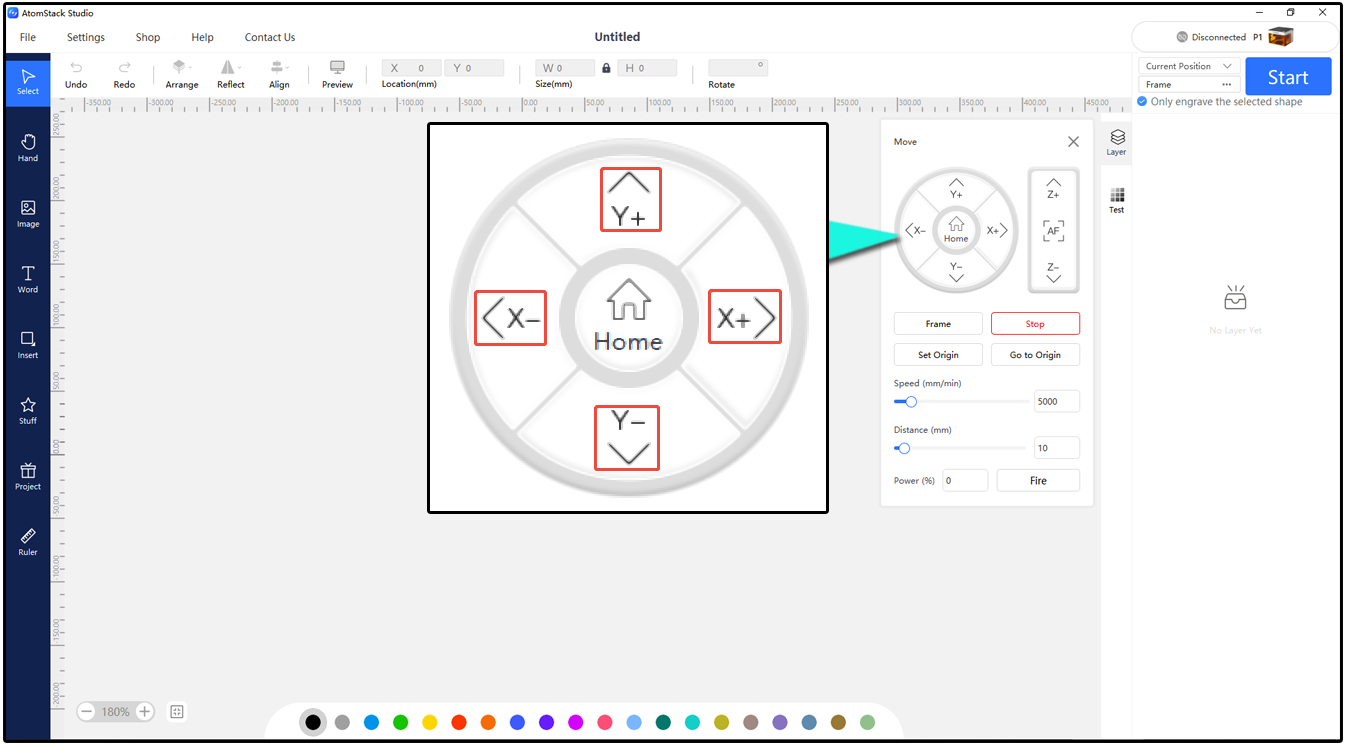The width and height of the screenshot is (1349, 747).
Task: Jog Y- in the Move panel
Action: coord(956,272)
